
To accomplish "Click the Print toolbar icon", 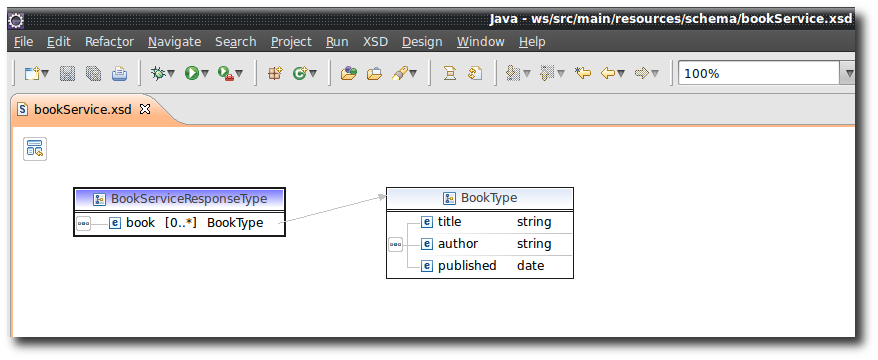I will point(119,73).
